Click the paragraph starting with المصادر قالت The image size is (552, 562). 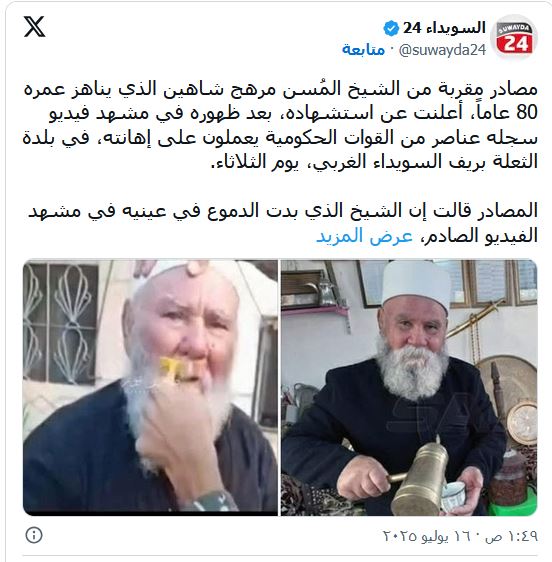pyautogui.click(x=283, y=223)
